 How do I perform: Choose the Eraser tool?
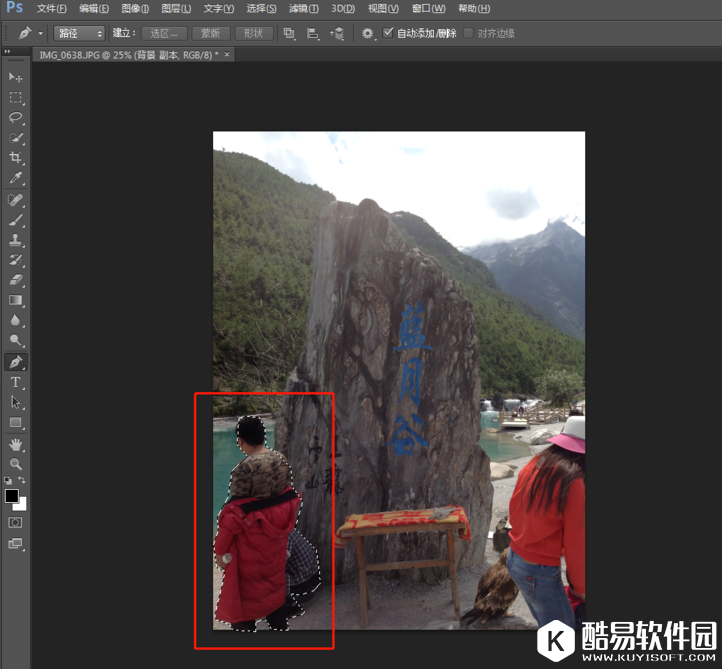[16, 280]
